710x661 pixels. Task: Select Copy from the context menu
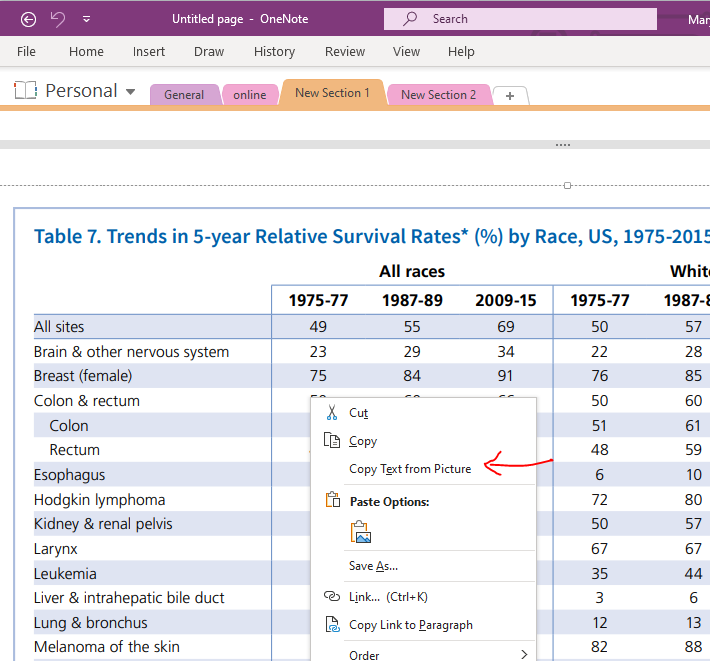[362, 441]
